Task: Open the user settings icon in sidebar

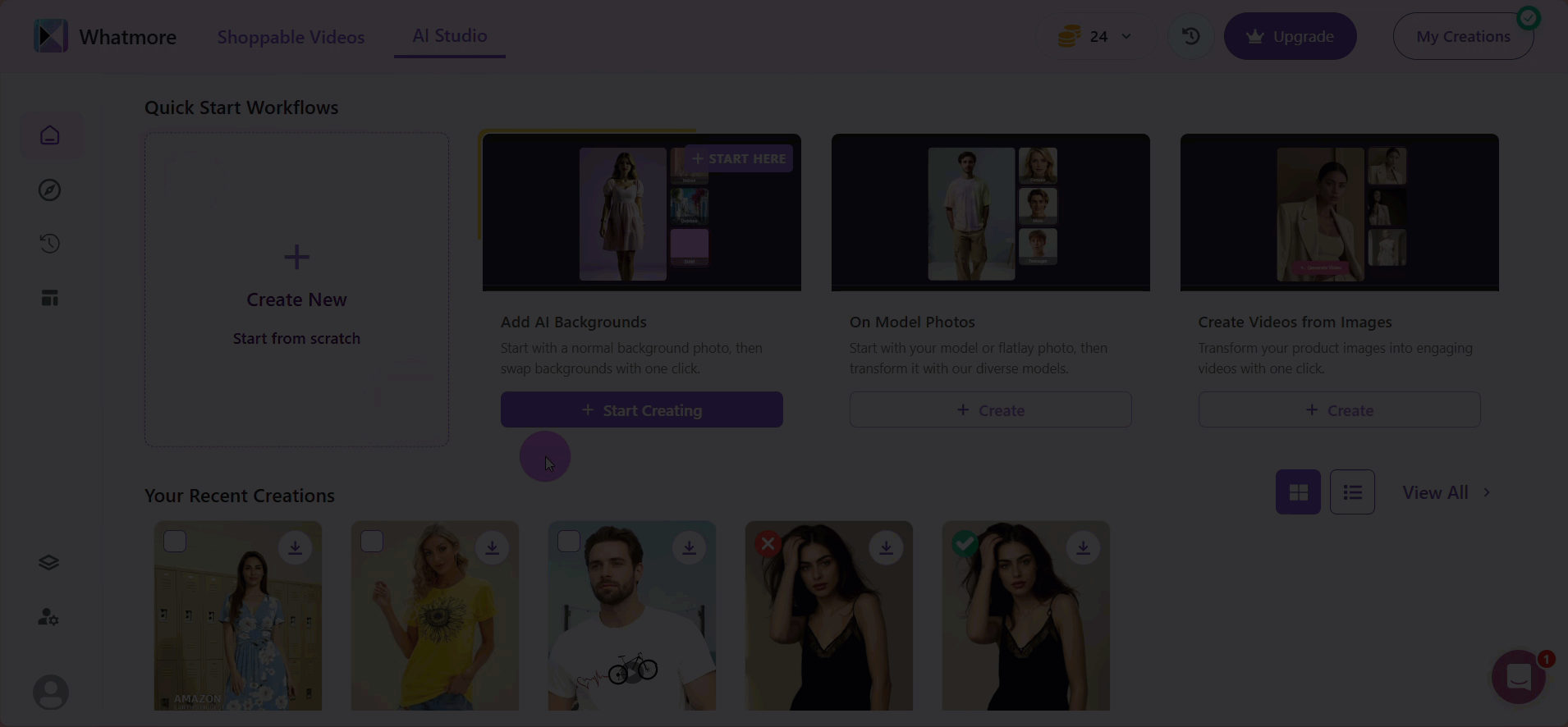Action: [49, 617]
